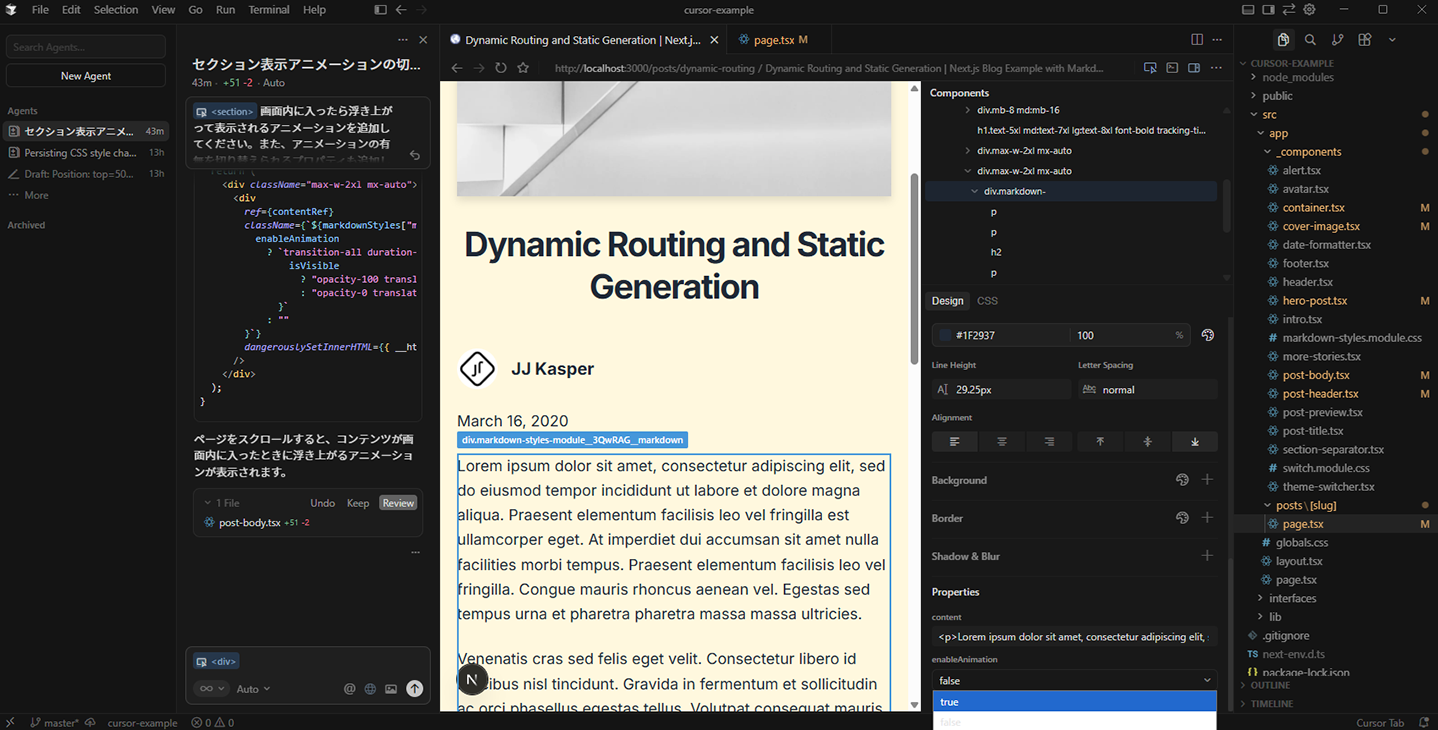
Task: Open Source Control icon in right activity bar
Action: coord(1337,39)
